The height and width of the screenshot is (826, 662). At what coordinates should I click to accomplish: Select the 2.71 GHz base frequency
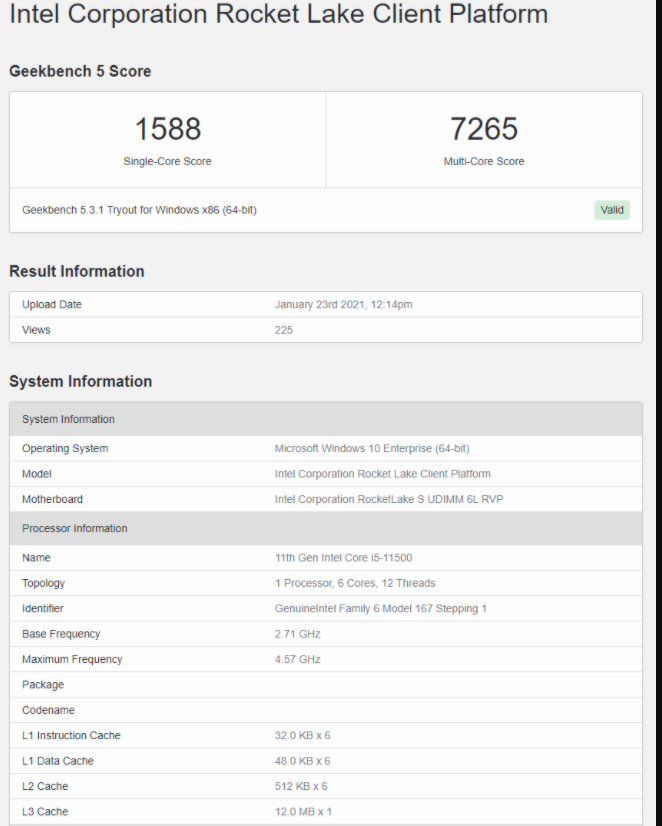(x=298, y=634)
